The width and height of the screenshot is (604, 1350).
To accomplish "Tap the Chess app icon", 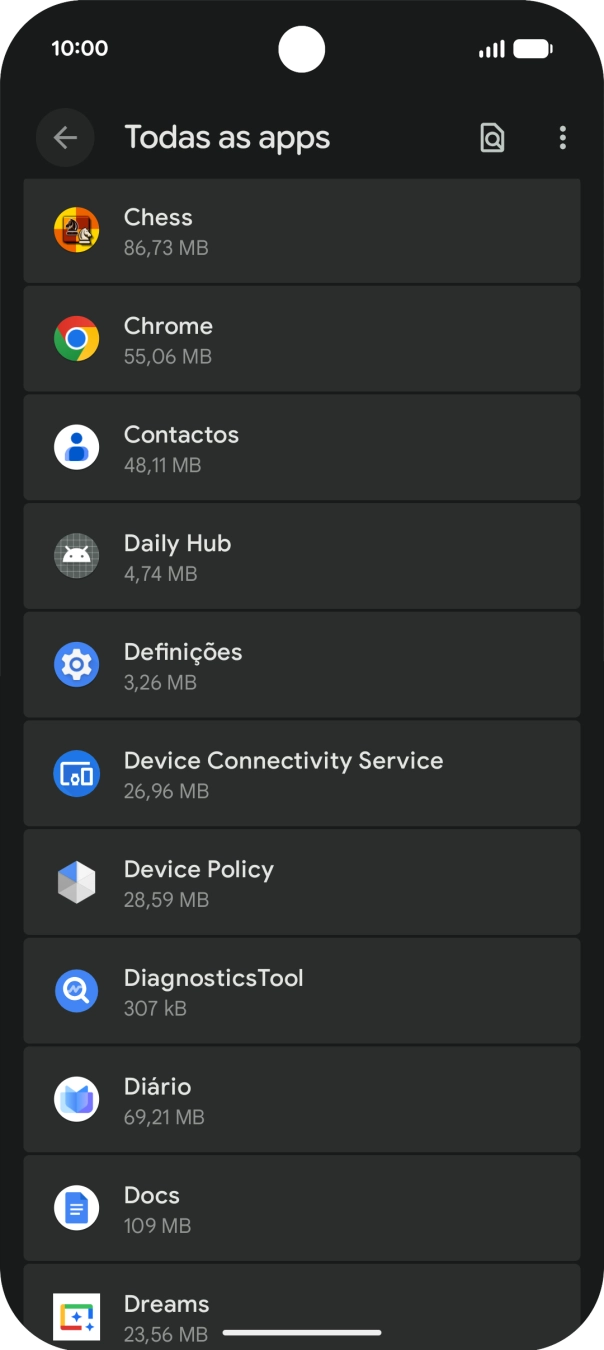I will coord(76,231).
